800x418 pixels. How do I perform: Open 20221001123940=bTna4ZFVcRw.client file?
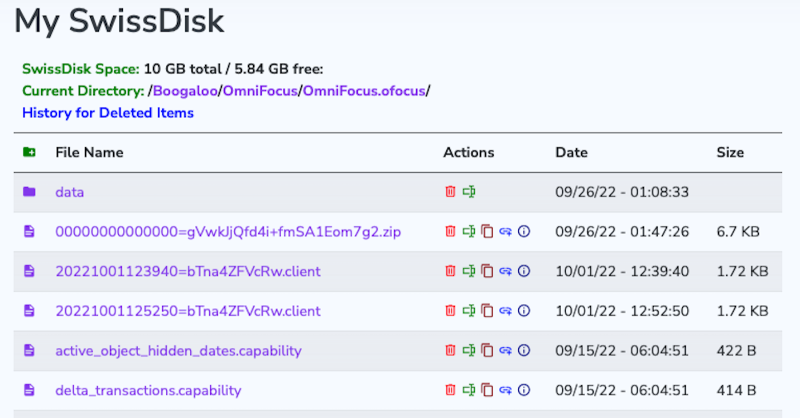pos(188,271)
